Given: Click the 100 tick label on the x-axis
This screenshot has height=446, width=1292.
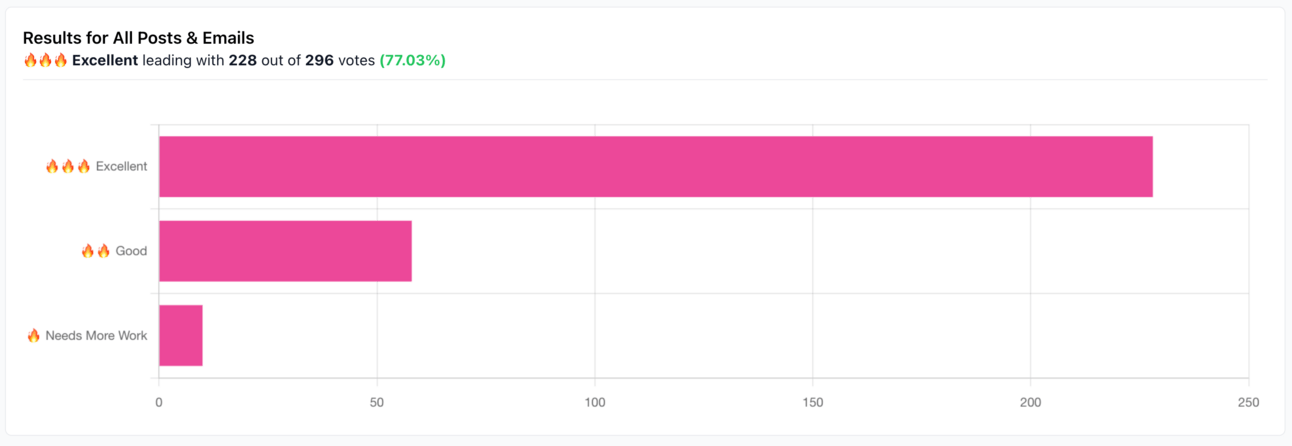Looking at the screenshot, I should pos(595,402).
